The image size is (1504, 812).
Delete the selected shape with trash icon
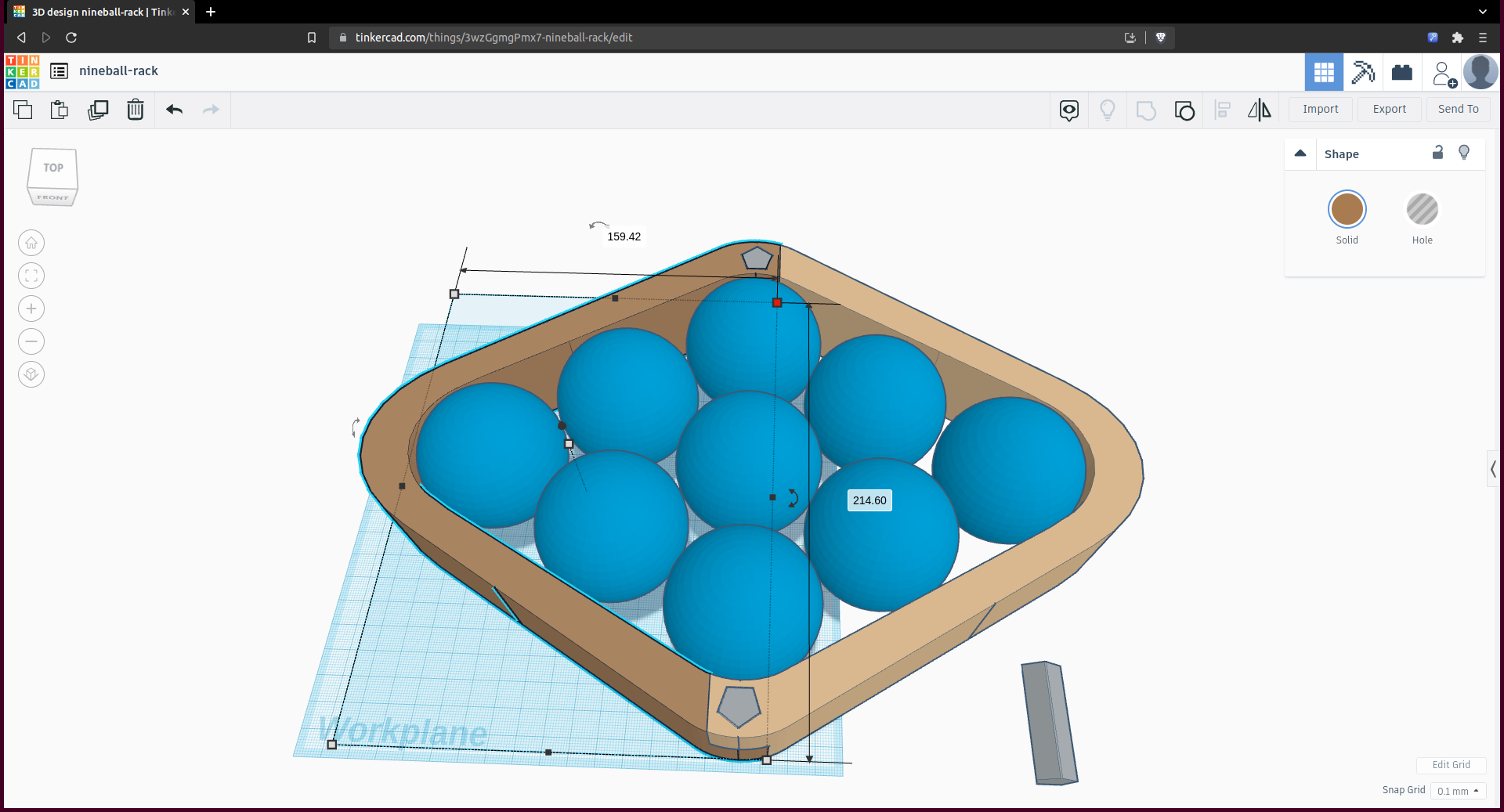coord(136,110)
